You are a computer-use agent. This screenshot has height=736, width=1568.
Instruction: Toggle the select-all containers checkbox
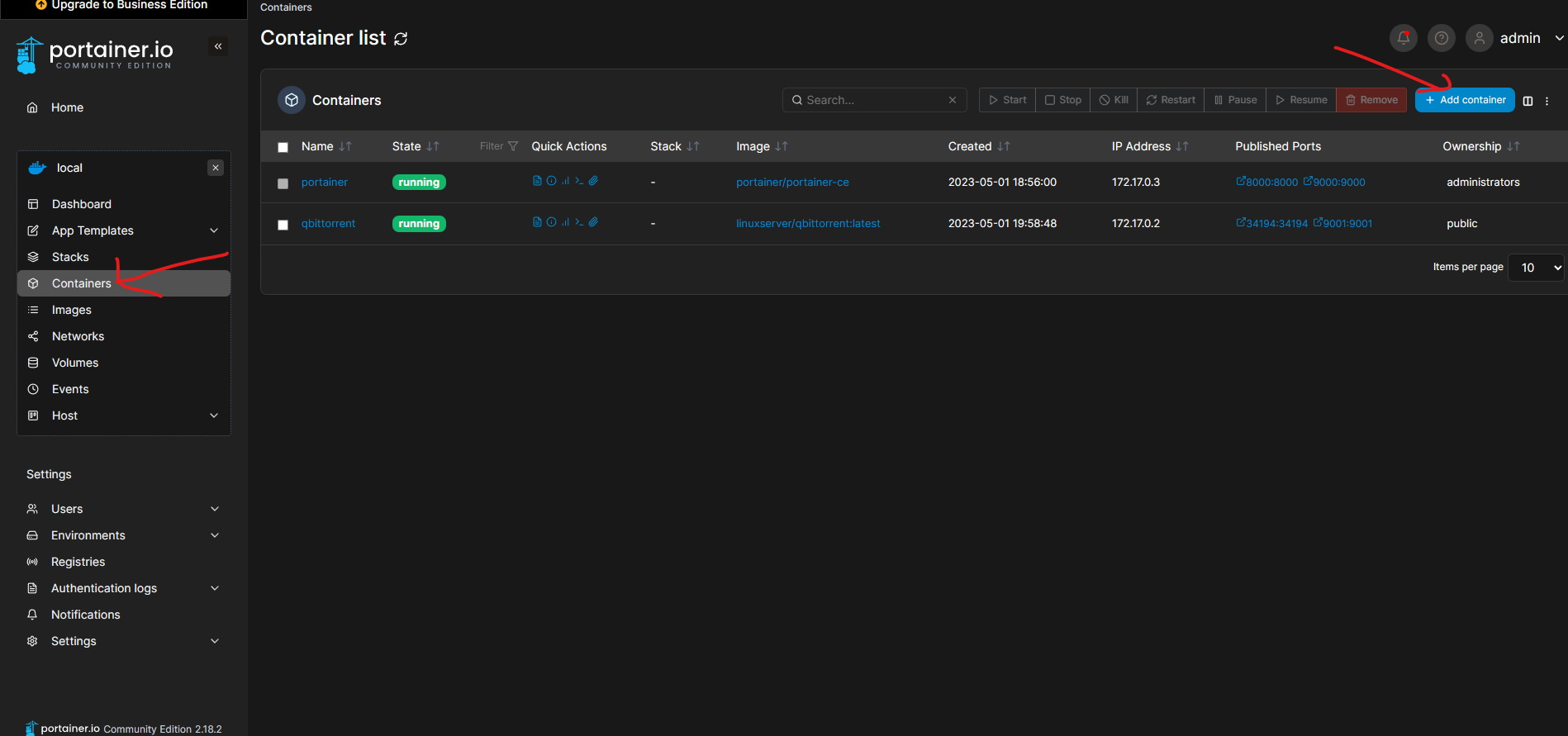pyautogui.click(x=283, y=147)
